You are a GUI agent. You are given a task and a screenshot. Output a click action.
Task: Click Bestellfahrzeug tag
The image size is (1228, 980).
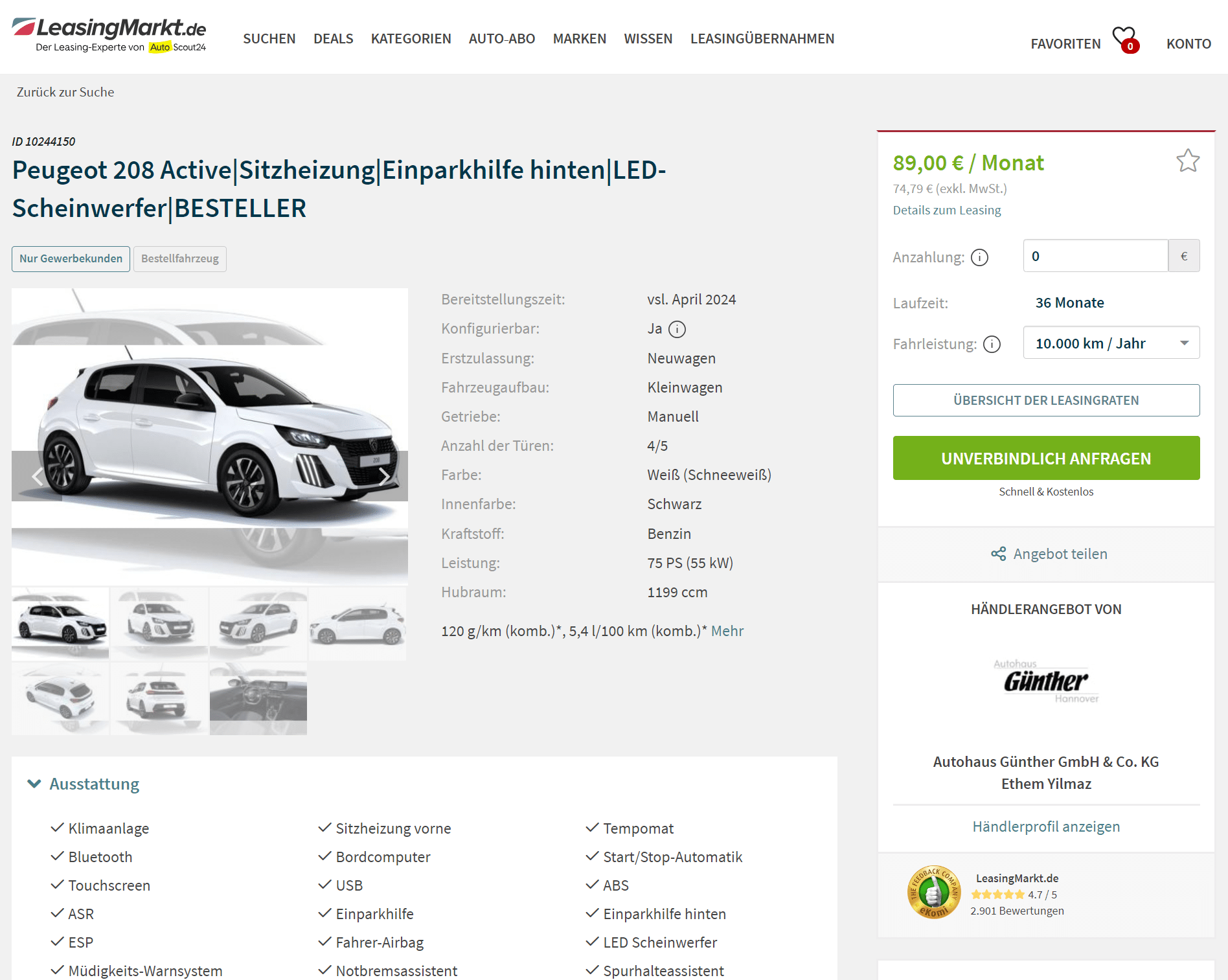(180, 258)
